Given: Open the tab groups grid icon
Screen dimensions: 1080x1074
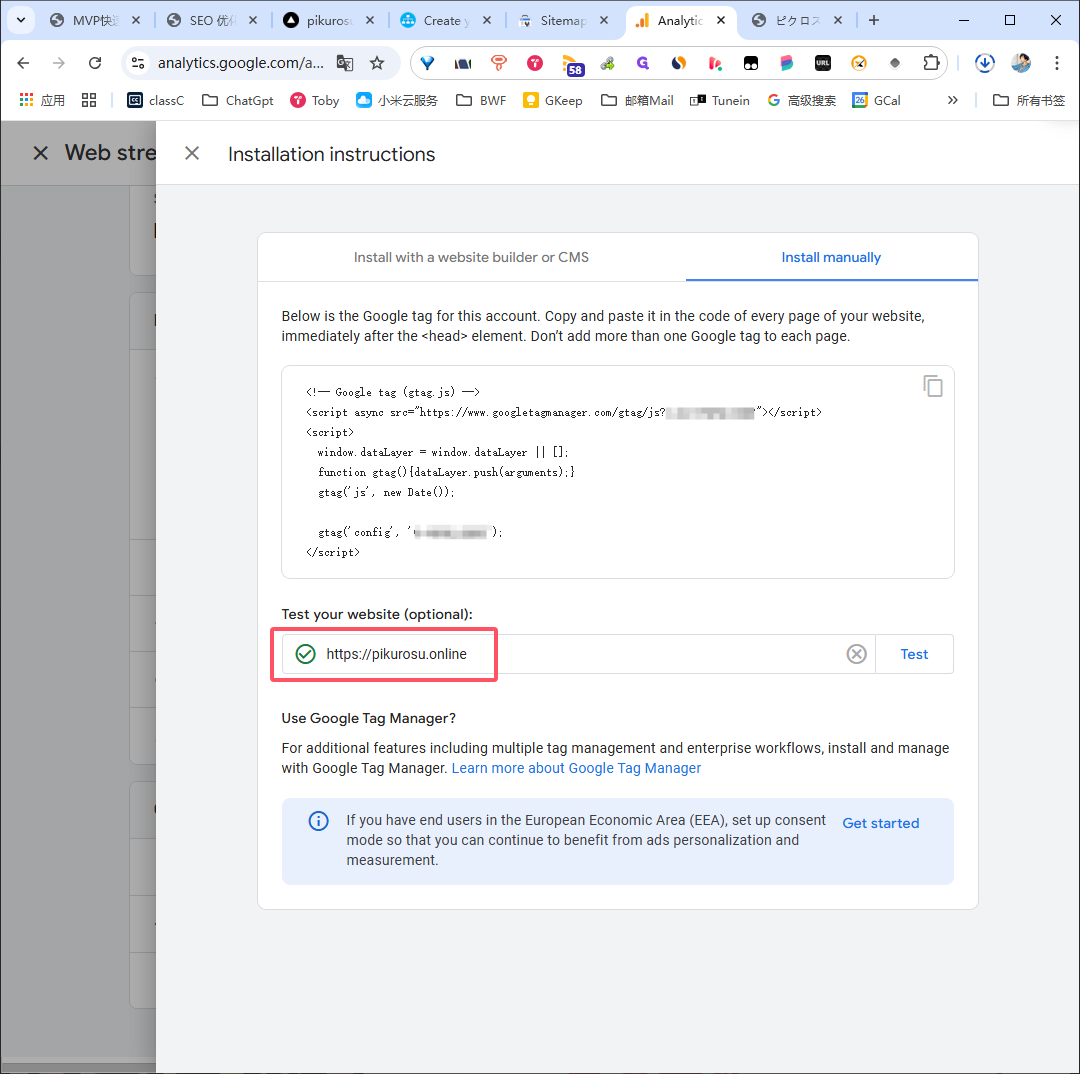Looking at the screenshot, I should 89,101.
